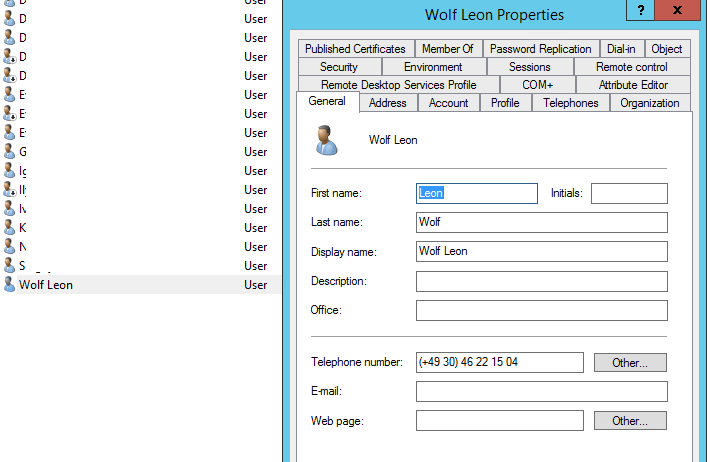Screen dimensions: 710x462
Task: Click the Description input field
Action: pos(541,282)
